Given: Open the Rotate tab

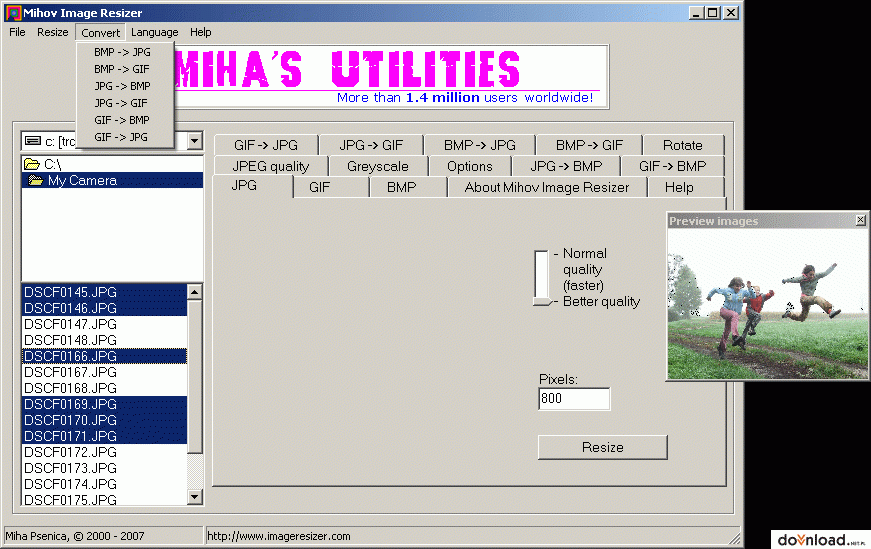Looking at the screenshot, I should tap(683, 145).
